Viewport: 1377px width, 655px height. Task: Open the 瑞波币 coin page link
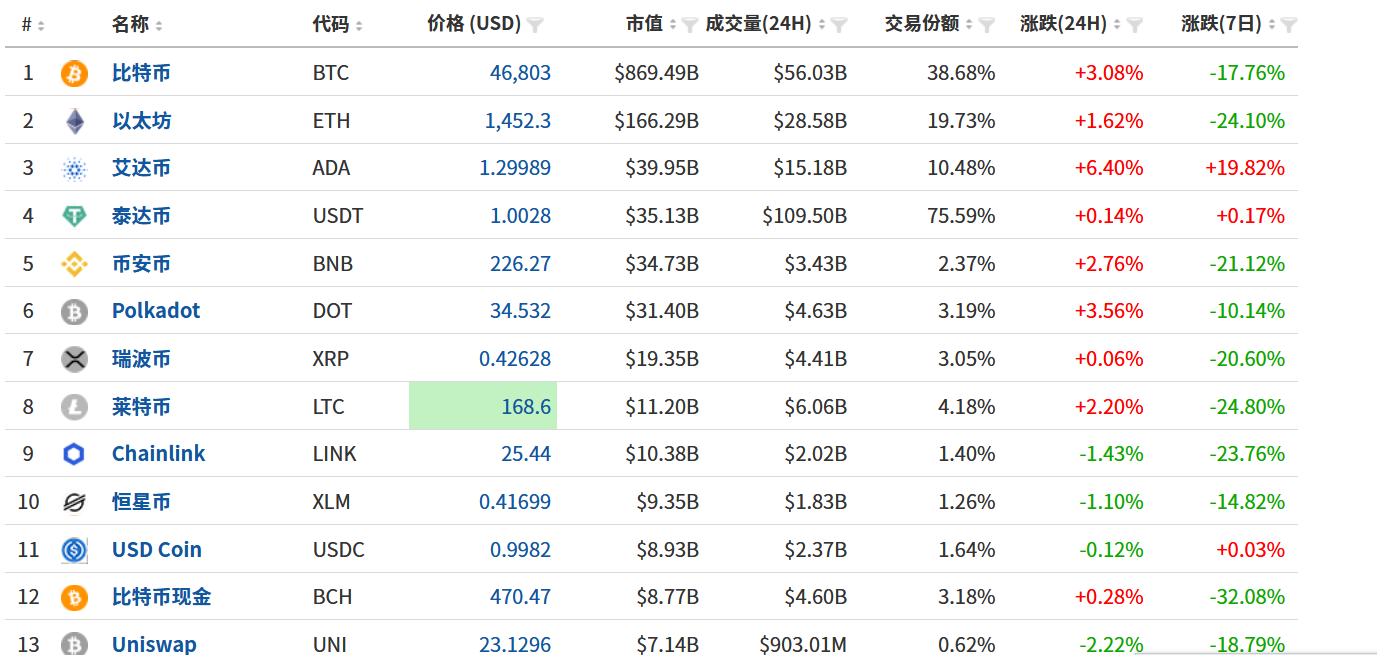click(x=141, y=359)
